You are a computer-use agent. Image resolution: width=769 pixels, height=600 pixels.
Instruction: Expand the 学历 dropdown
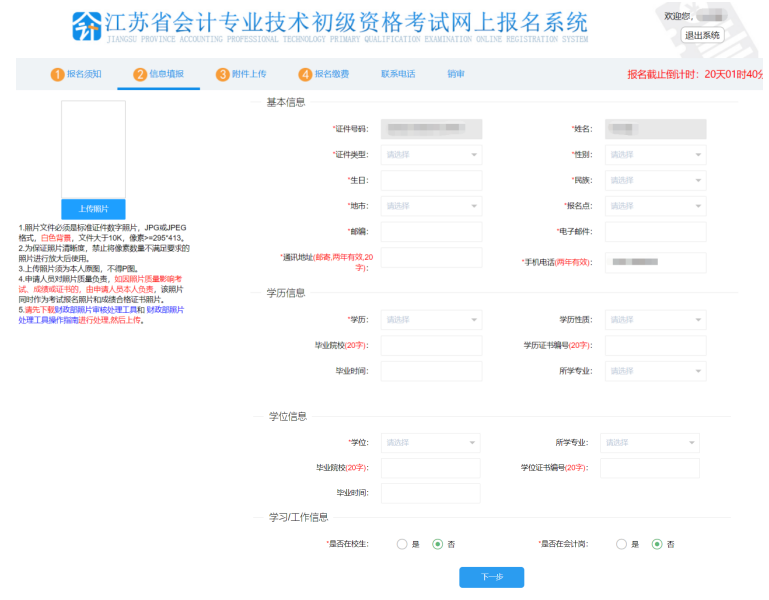point(431,320)
